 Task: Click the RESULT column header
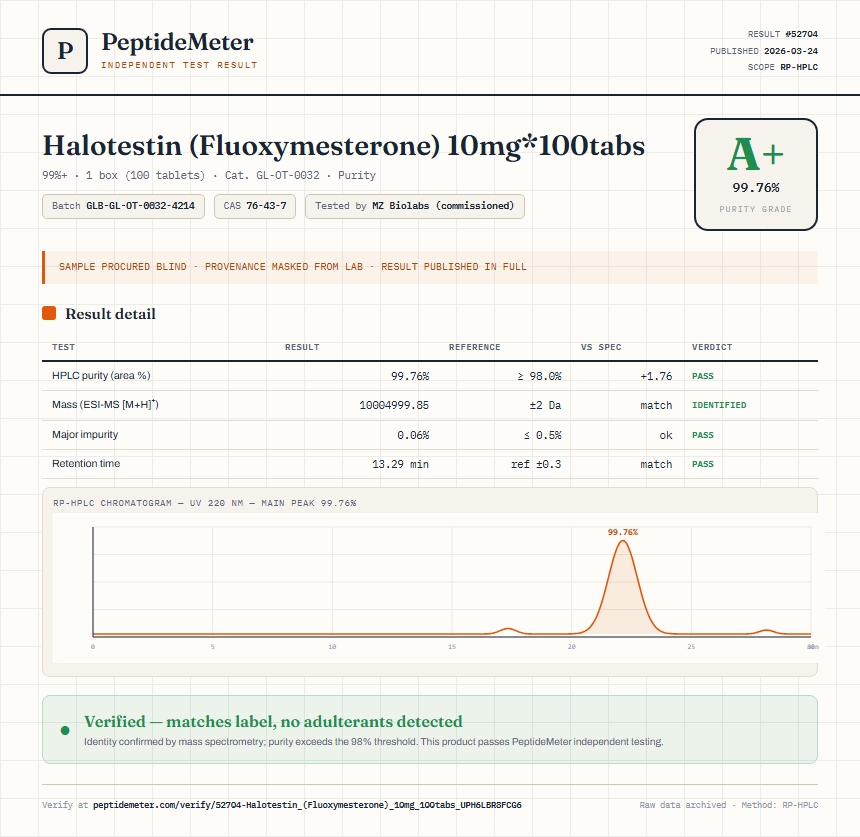click(302, 347)
